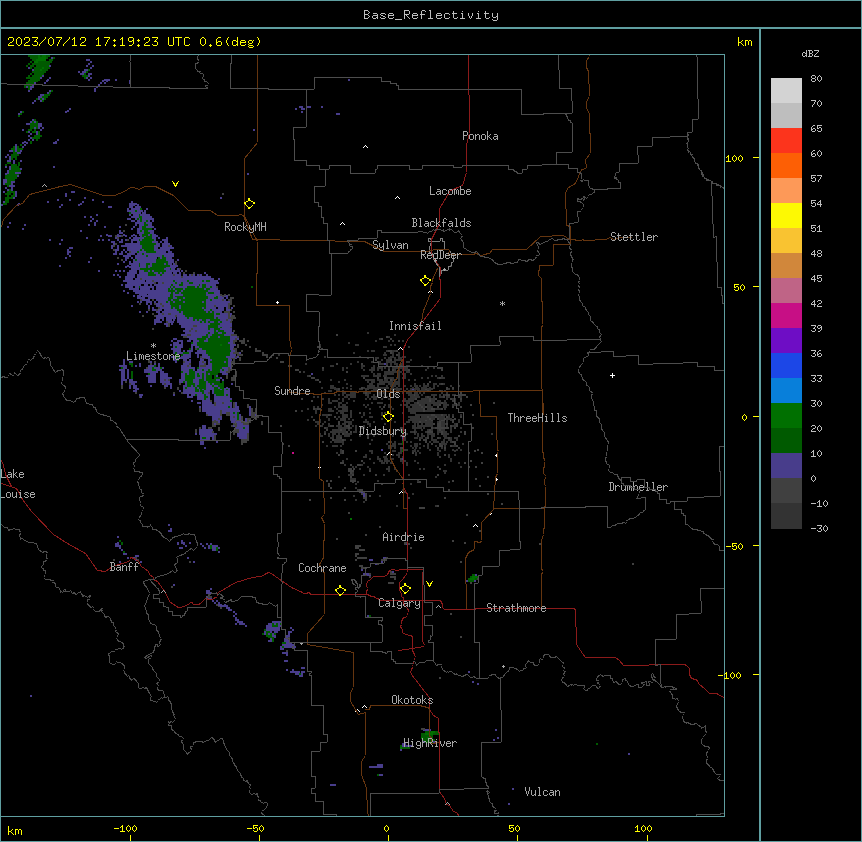This screenshot has width=862, height=842.
Task: Click the ThreeHills label
Action: pos(537,418)
